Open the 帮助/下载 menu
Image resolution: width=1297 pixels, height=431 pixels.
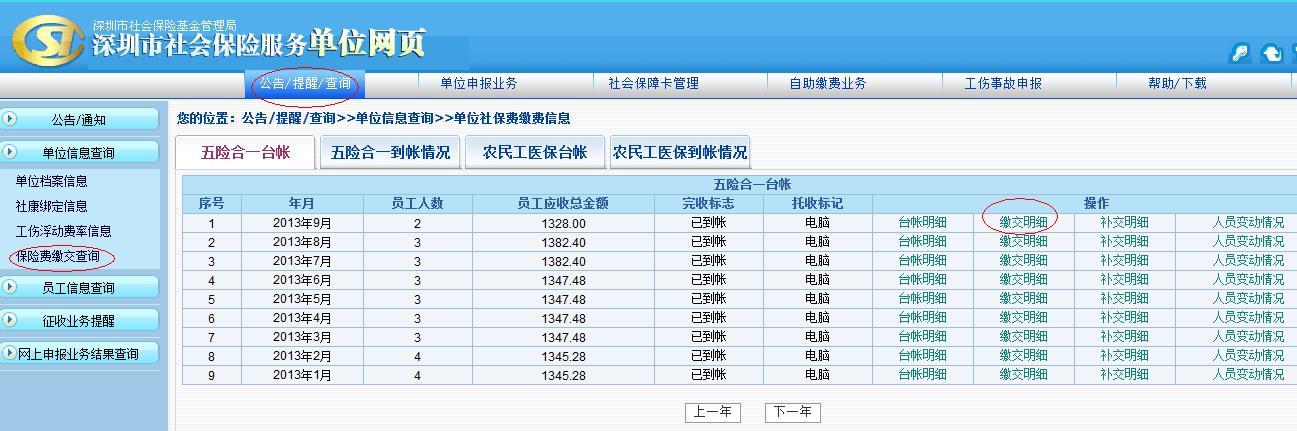pos(1177,84)
